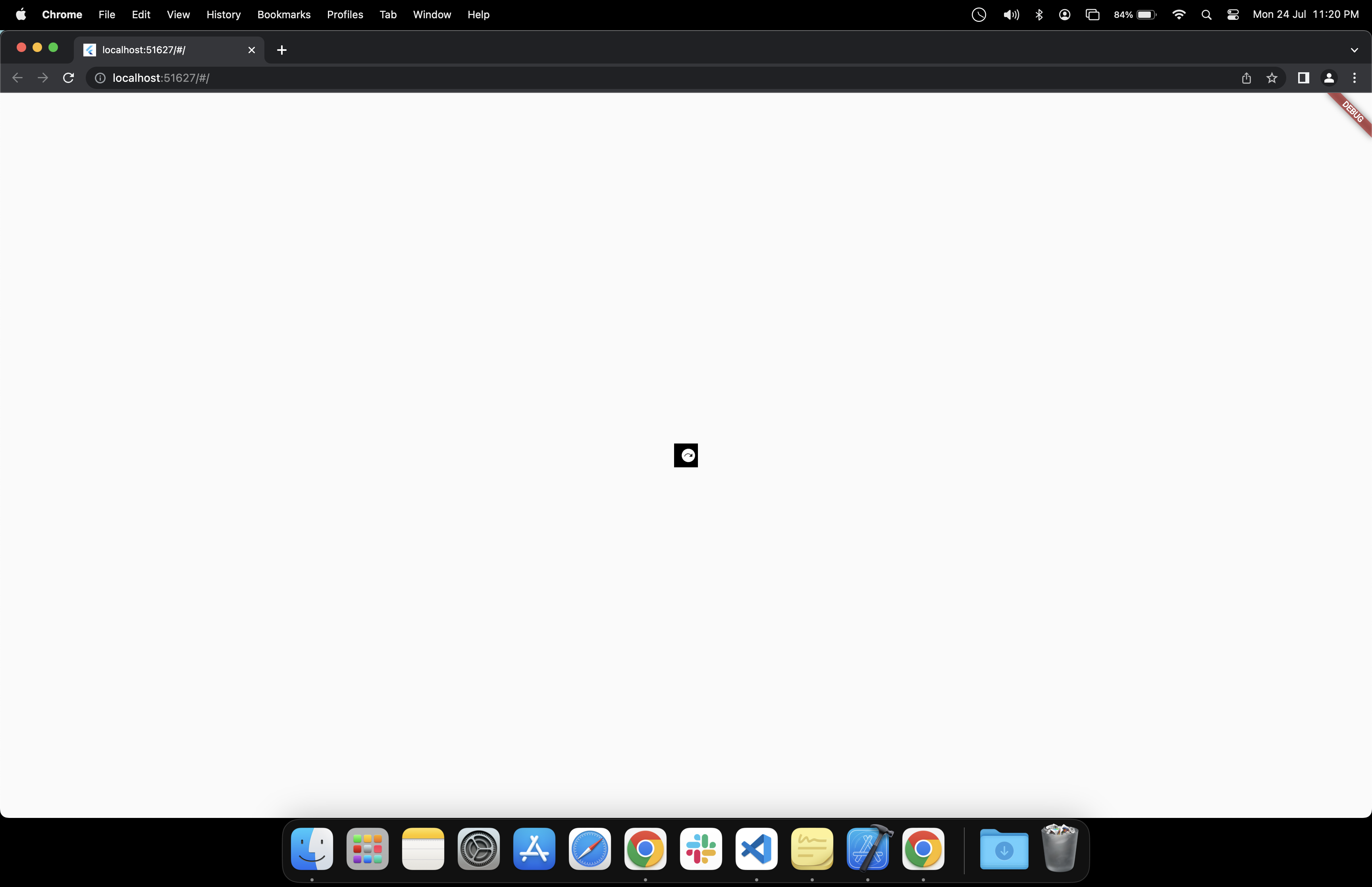Open Safari from the Dock
Screen dimensions: 1372x887
click(589, 849)
